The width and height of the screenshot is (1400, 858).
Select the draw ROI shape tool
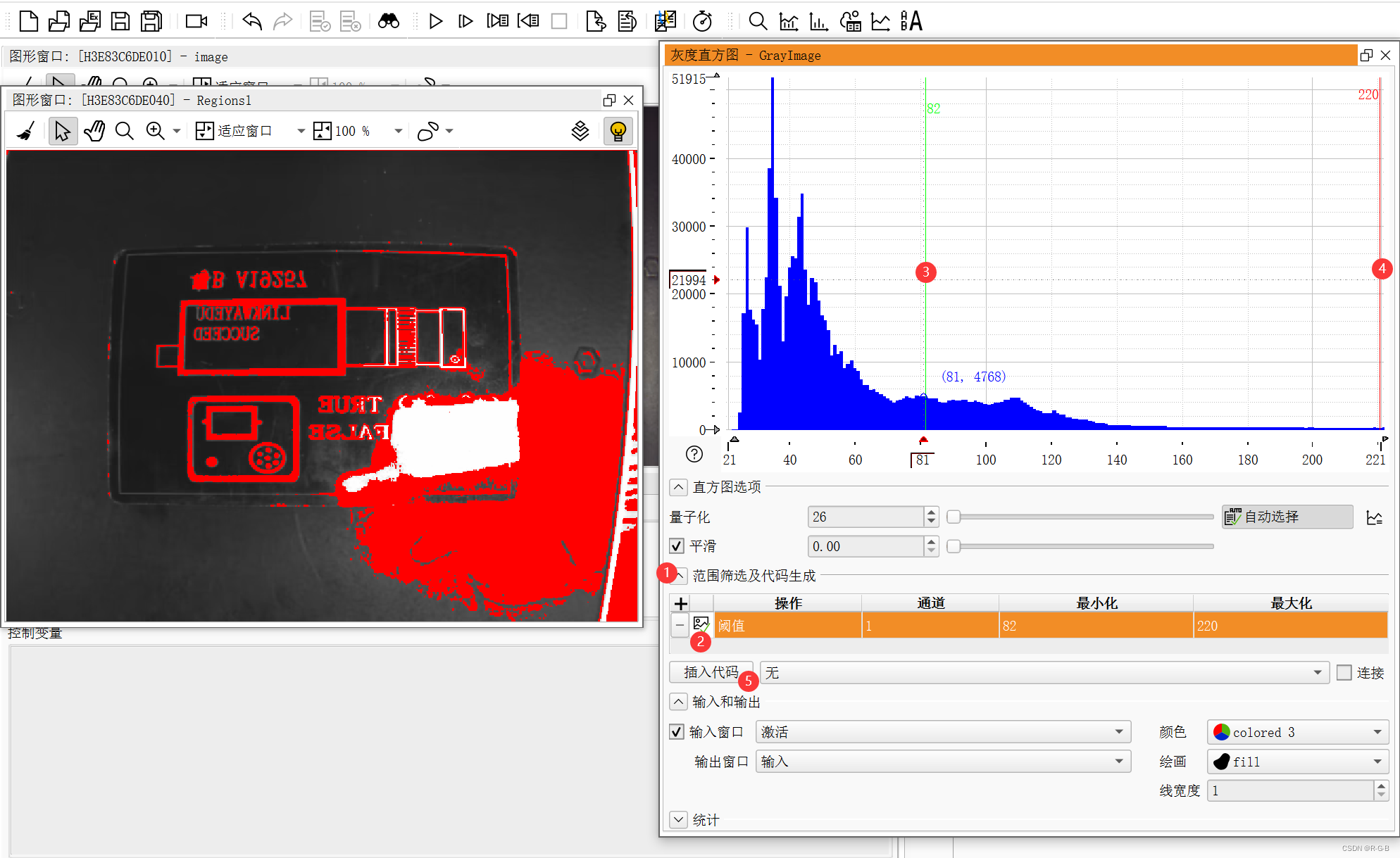(428, 131)
